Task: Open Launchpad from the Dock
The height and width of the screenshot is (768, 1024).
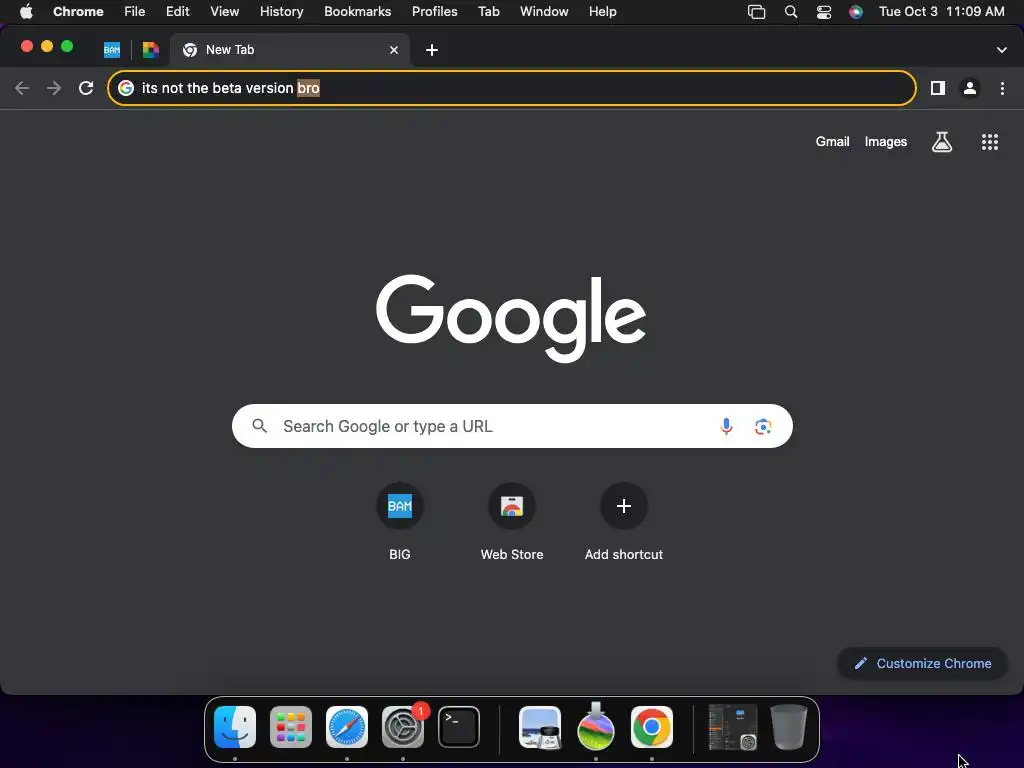Action: point(291,727)
